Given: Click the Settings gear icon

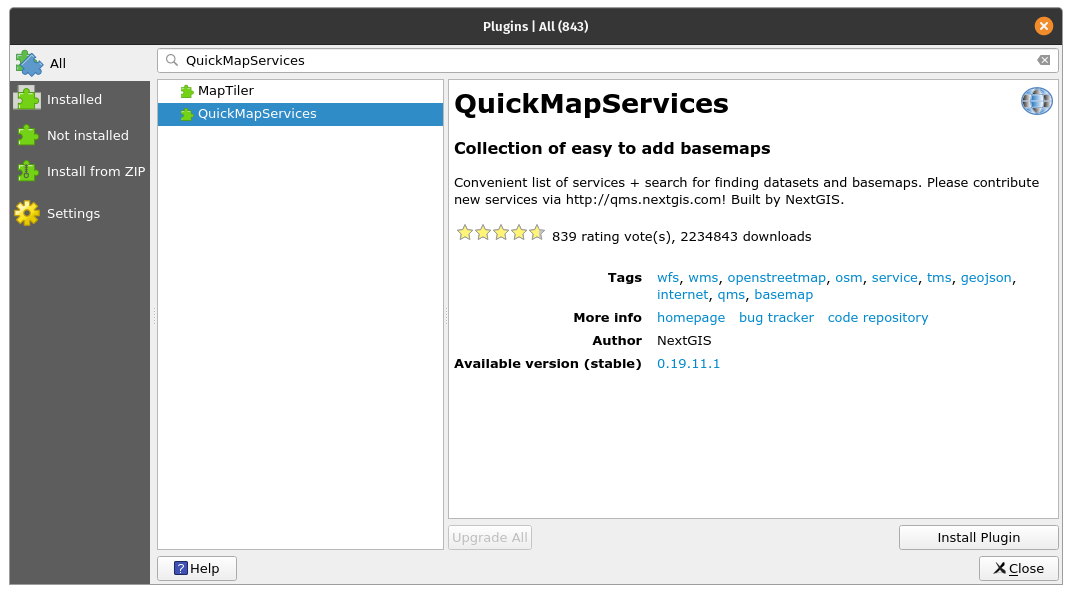Looking at the screenshot, I should pos(27,213).
